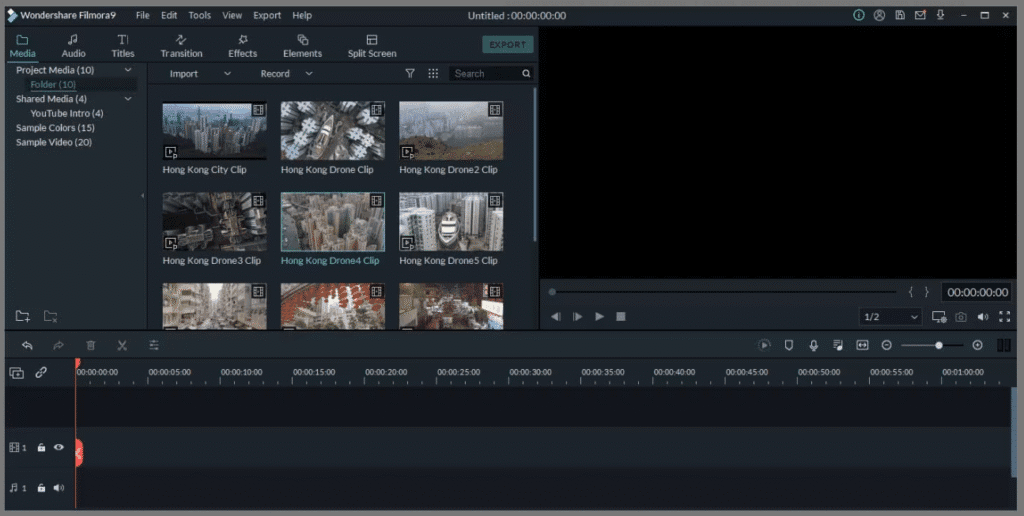The height and width of the screenshot is (516, 1024).
Task: Toggle lock on video track 1
Action: [41, 447]
